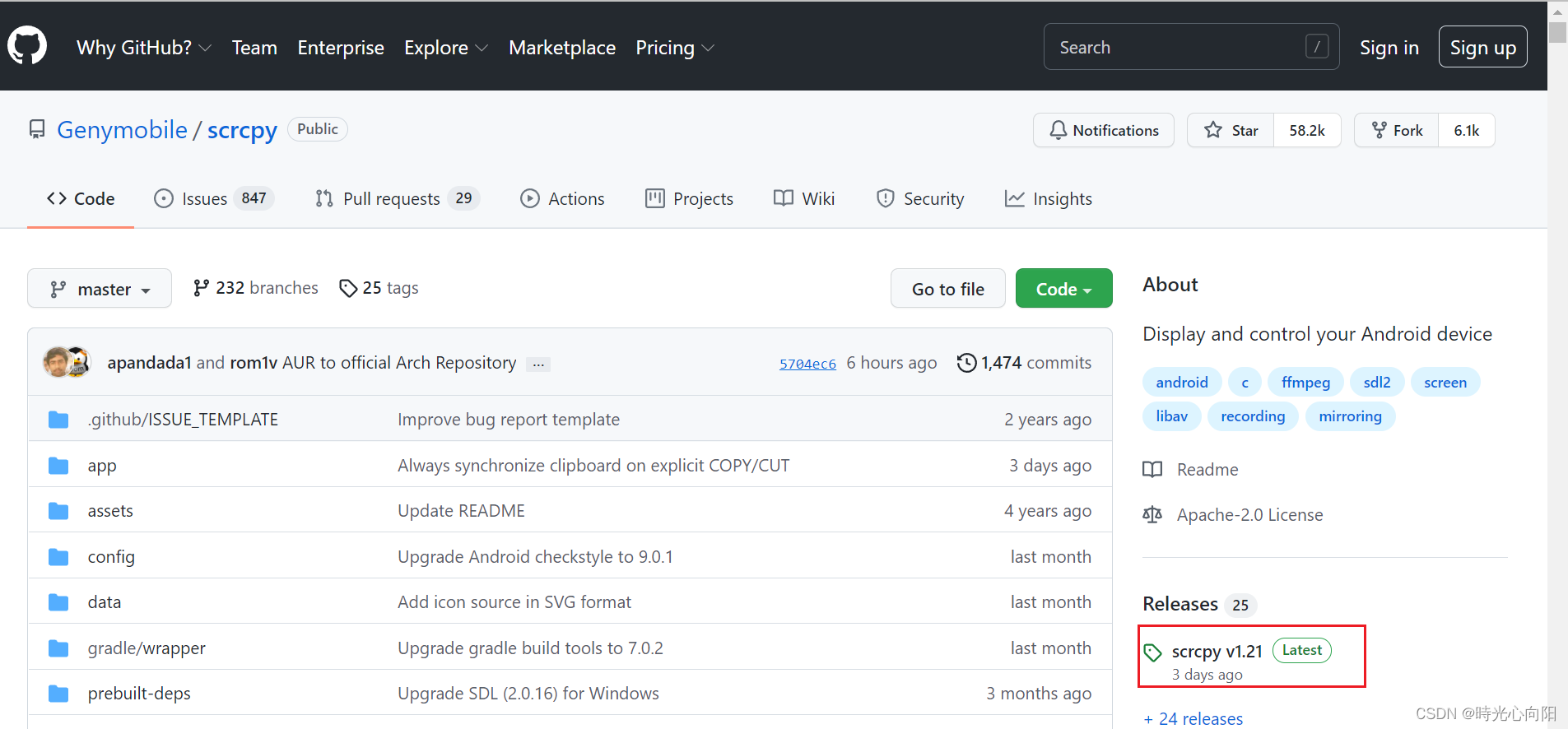
Task: Expand the Why GitHub? menu
Action: 144,48
